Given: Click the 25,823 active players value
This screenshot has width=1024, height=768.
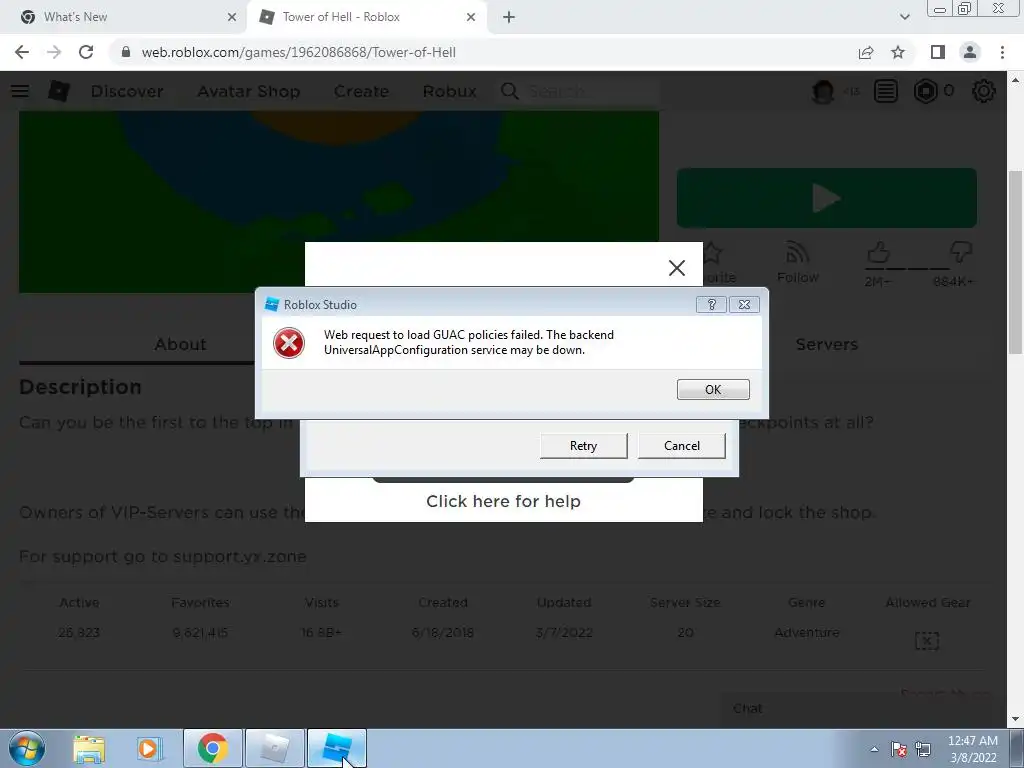Looking at the screenshot, I should (79, 633).
